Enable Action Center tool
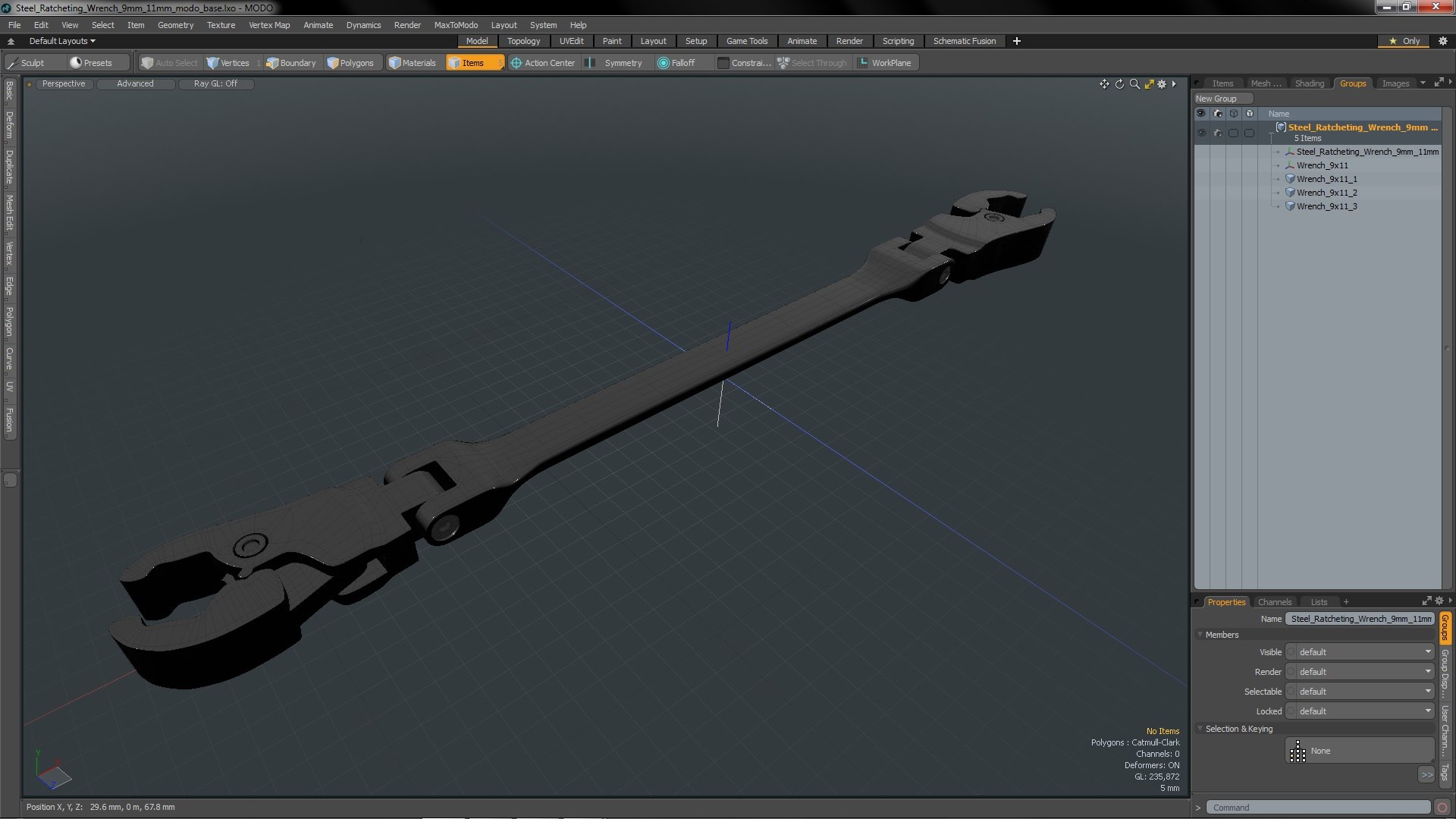The image size is (1456, 819). pos(543,63)
